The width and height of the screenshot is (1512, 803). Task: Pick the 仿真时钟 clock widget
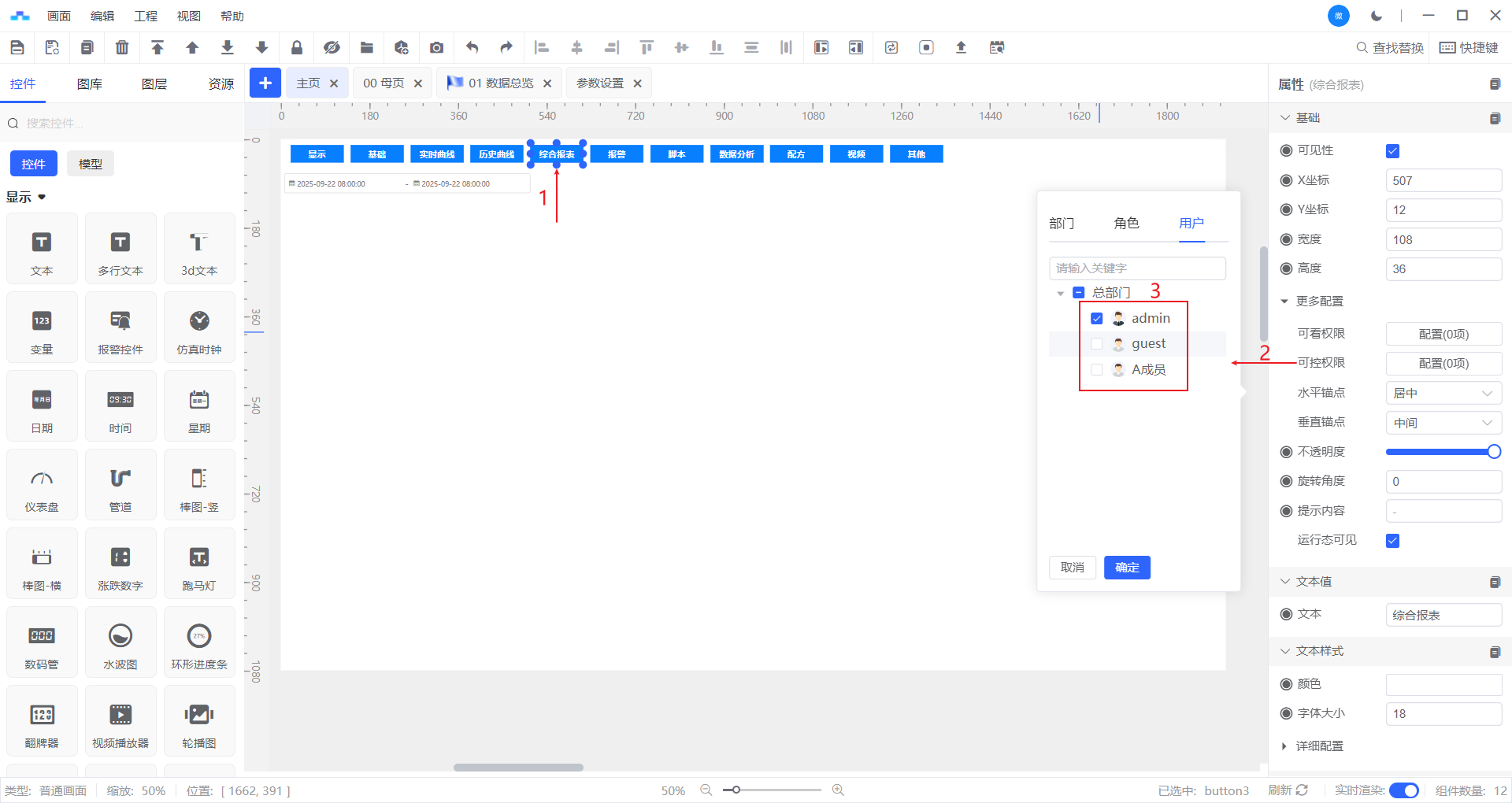point(199,327)
